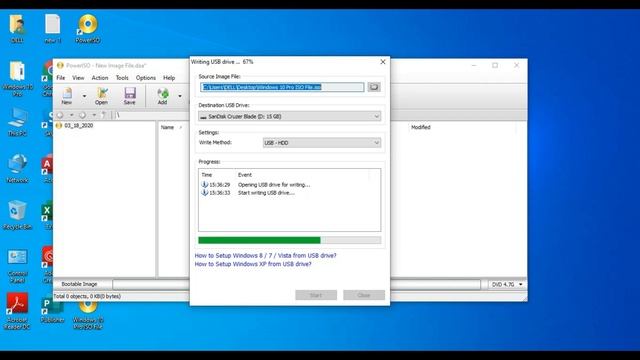Viewport: 640px width, 360px height.
Task: Launch the PowerISO desktop shortcut
Action: [88, 29]
